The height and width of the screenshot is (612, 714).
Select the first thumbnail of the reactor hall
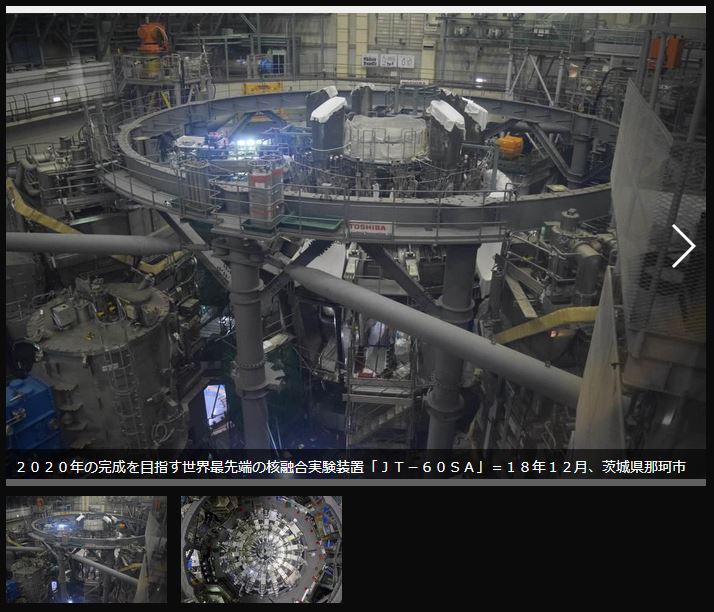(x=86, y=549)
